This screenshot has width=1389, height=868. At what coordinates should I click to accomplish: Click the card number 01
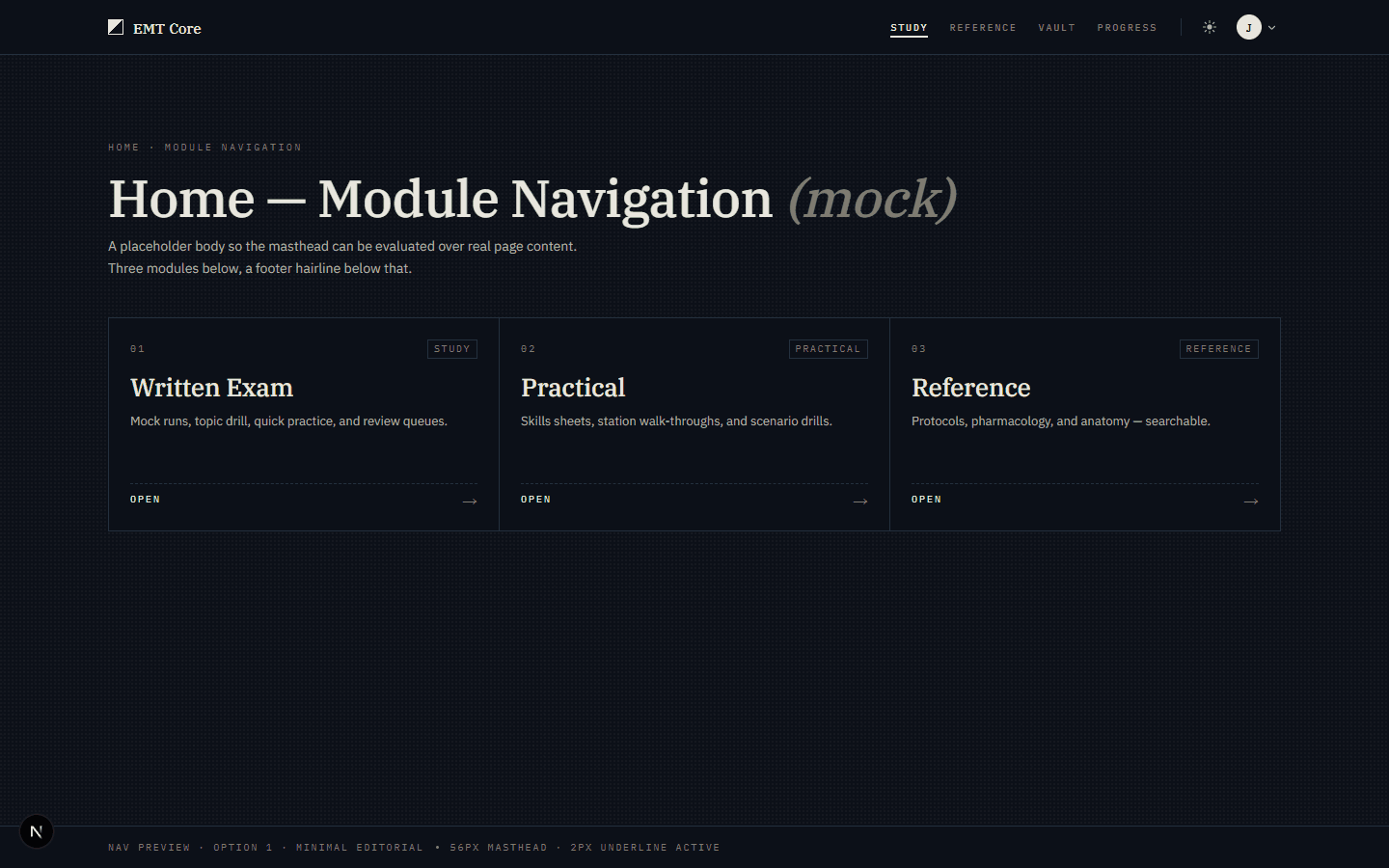pyautogui.click(x=137, y=349)
